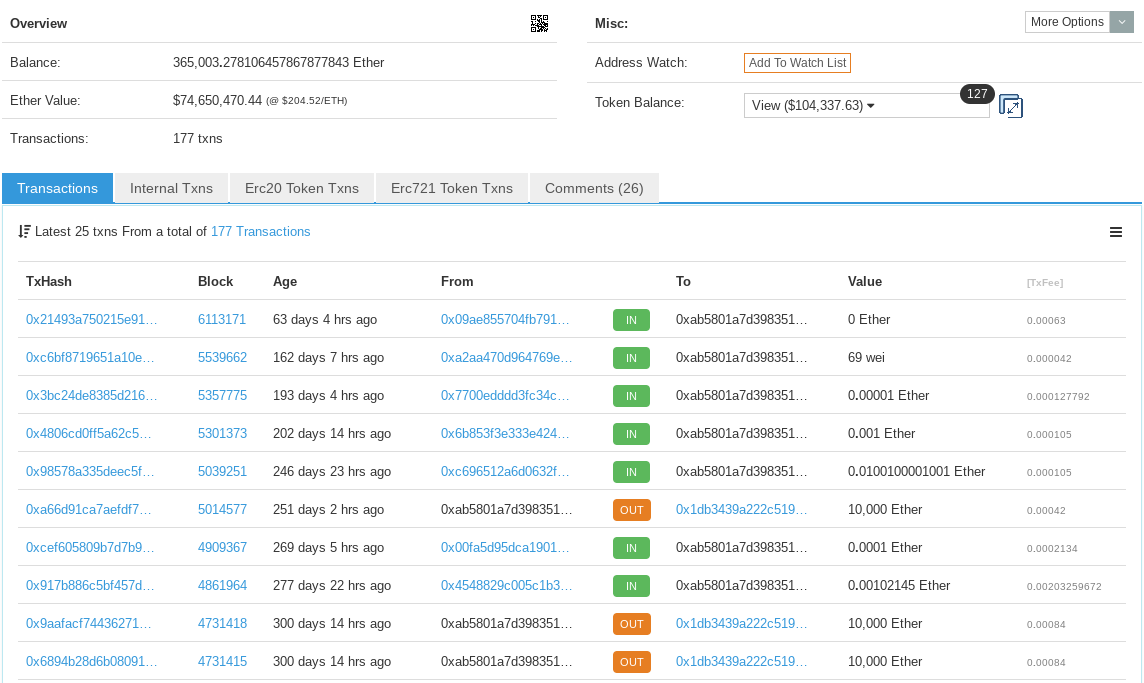The width and height of the screenshot is (1144, 683).
Task: Click Add To Watch List button
Action: click(797, 63)
